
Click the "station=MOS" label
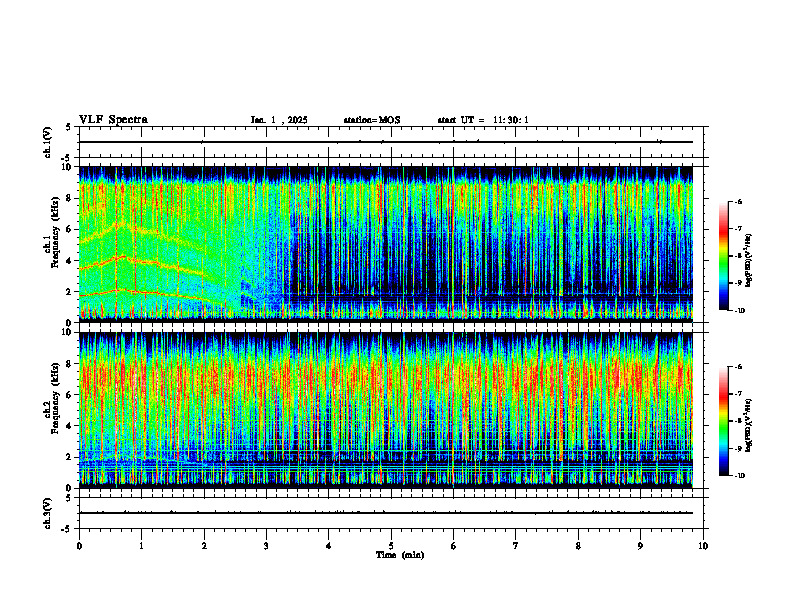coord(372,120)
